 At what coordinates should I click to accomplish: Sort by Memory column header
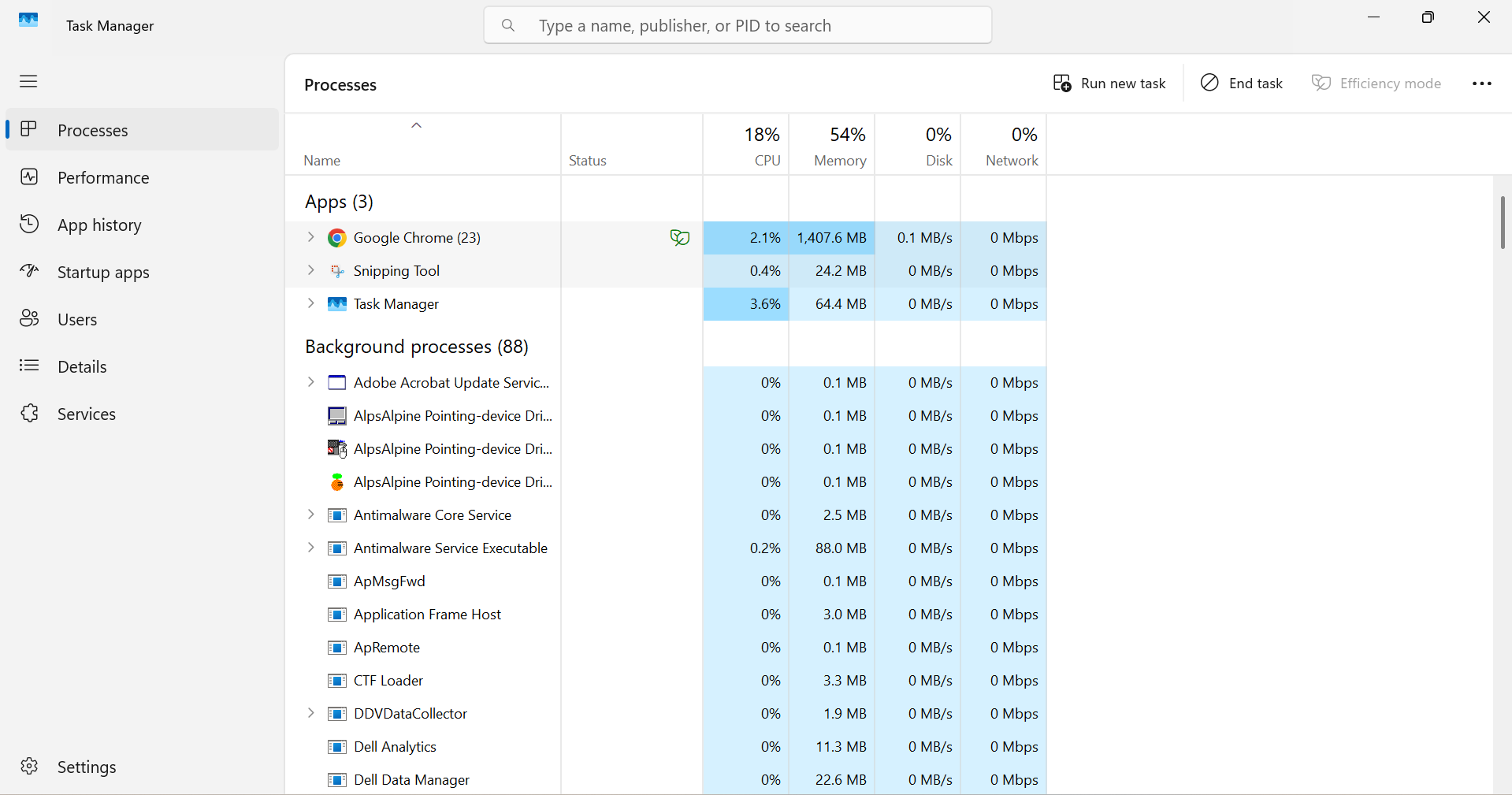[832, 145]
